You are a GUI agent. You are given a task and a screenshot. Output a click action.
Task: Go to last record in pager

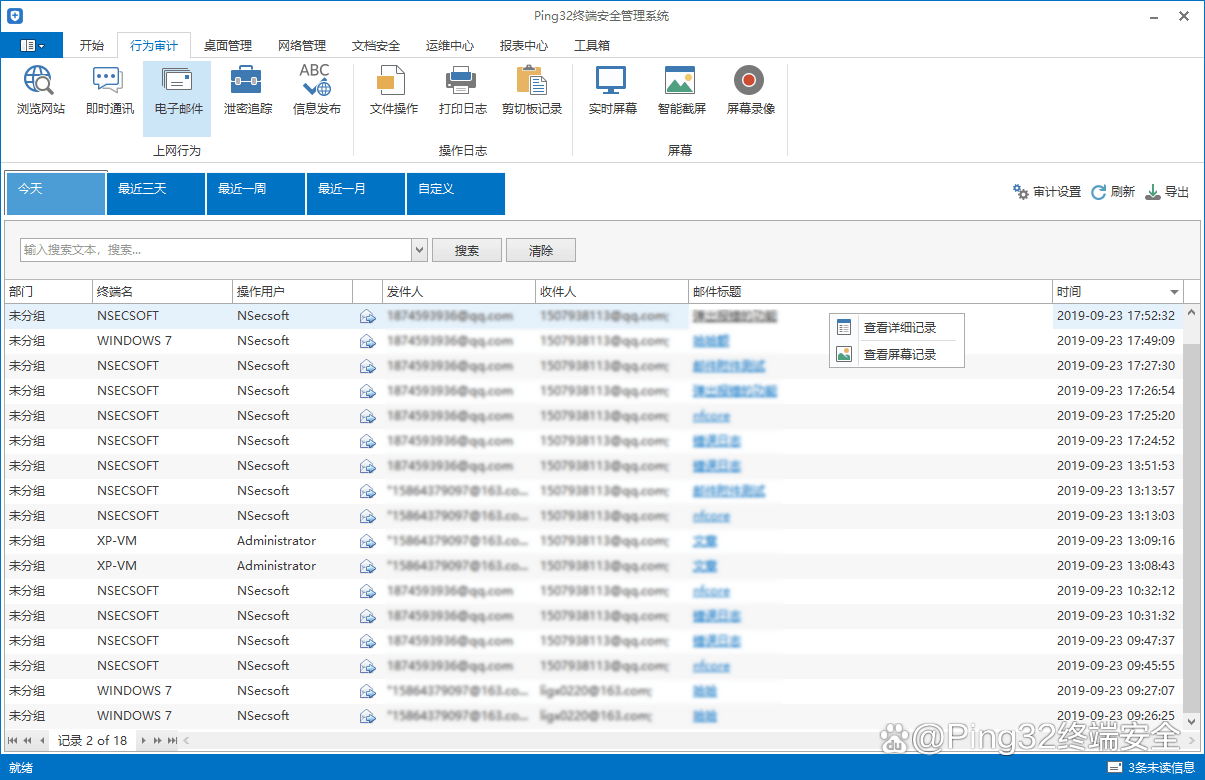(x=172, y=741)
